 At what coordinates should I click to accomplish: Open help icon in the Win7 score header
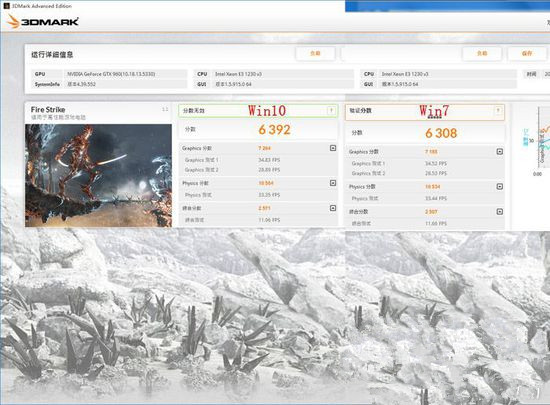497,111
